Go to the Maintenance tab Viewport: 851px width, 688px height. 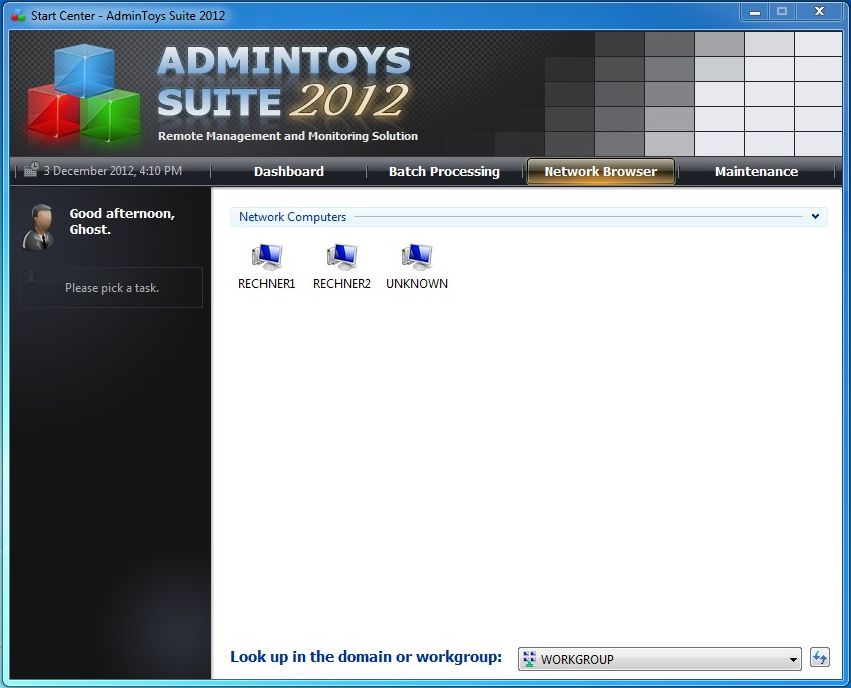point(756,171)
